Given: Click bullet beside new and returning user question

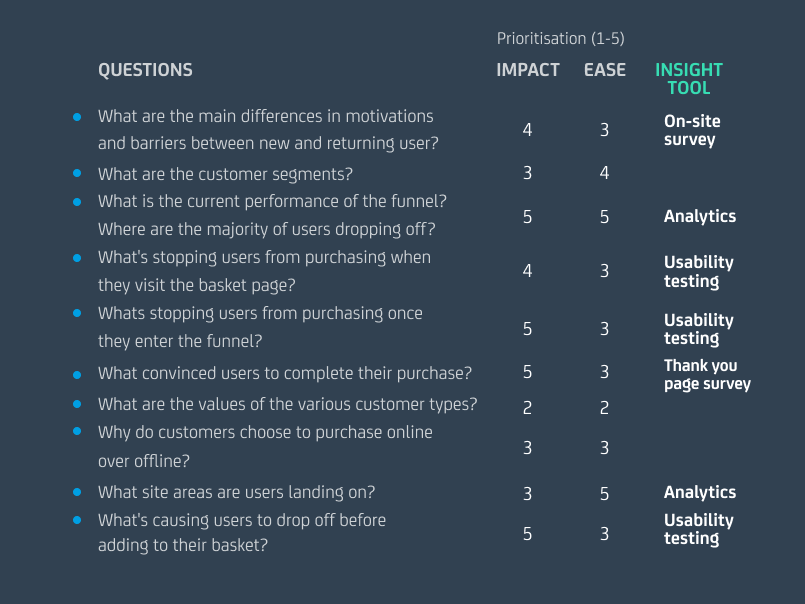Looking at the screenshot, I should (77, 117).
